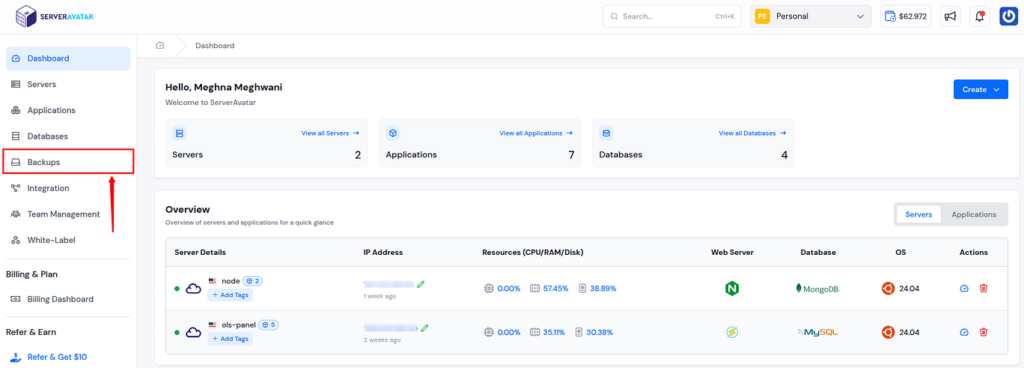This screenshot has height=368, width=1024.
Task: Delete the node server
Action: pyautogui.click(x=984, y=288)
